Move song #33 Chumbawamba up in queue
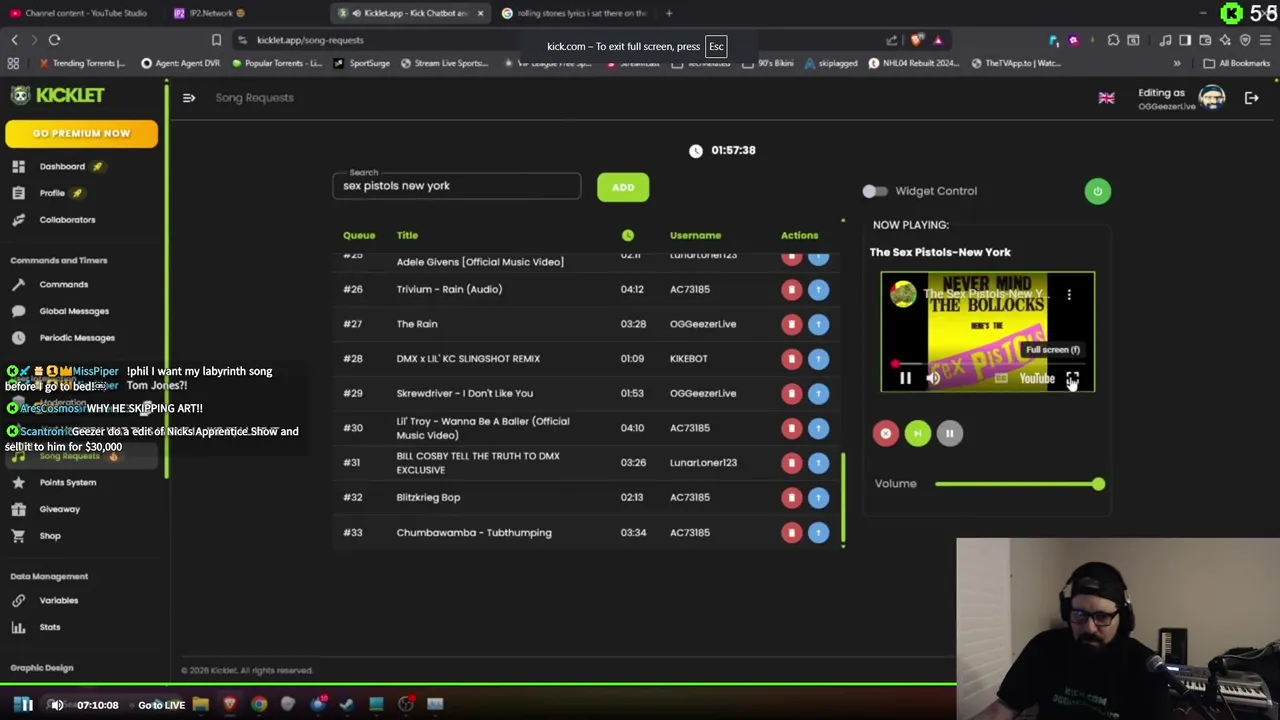1280x720 pixels. 818,532
